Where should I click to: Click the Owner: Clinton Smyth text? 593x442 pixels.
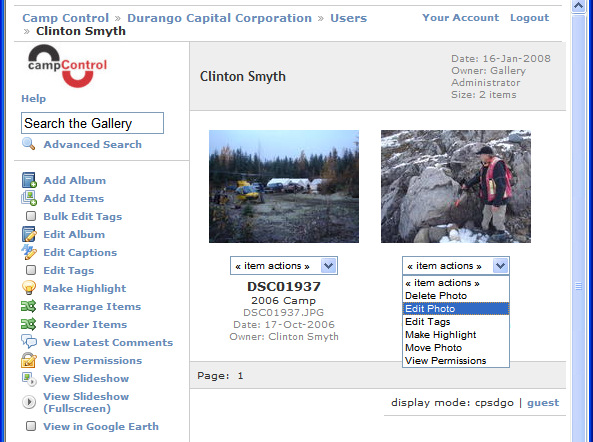tap(284, 337)
